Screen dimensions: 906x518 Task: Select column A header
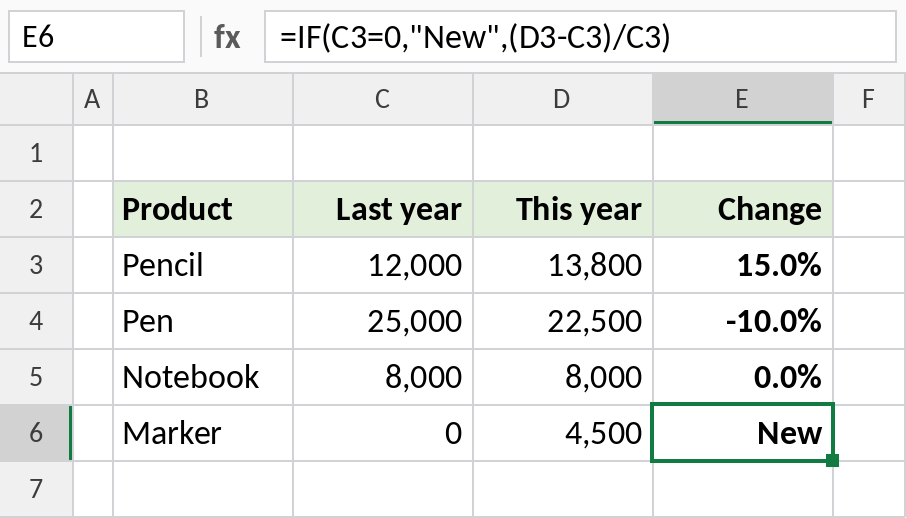(x=93, y=99)
